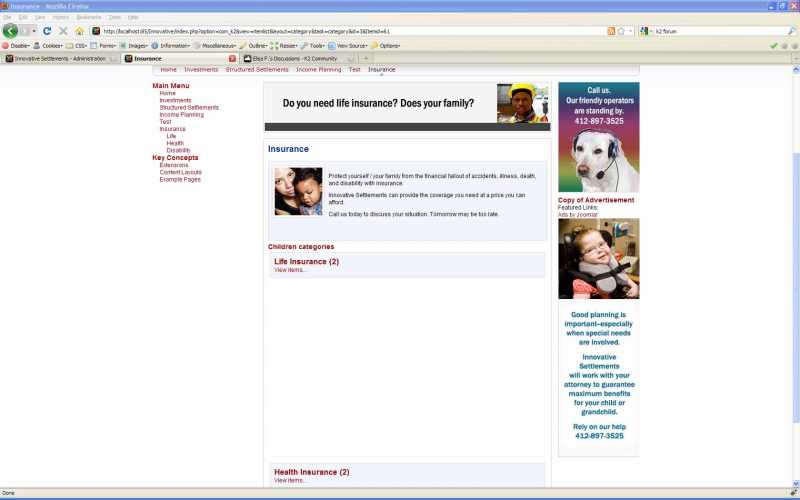The width and height of the screenshot is (800, 500).
Task: Open Home in the top navigation bar
Action: pos(168,69)
